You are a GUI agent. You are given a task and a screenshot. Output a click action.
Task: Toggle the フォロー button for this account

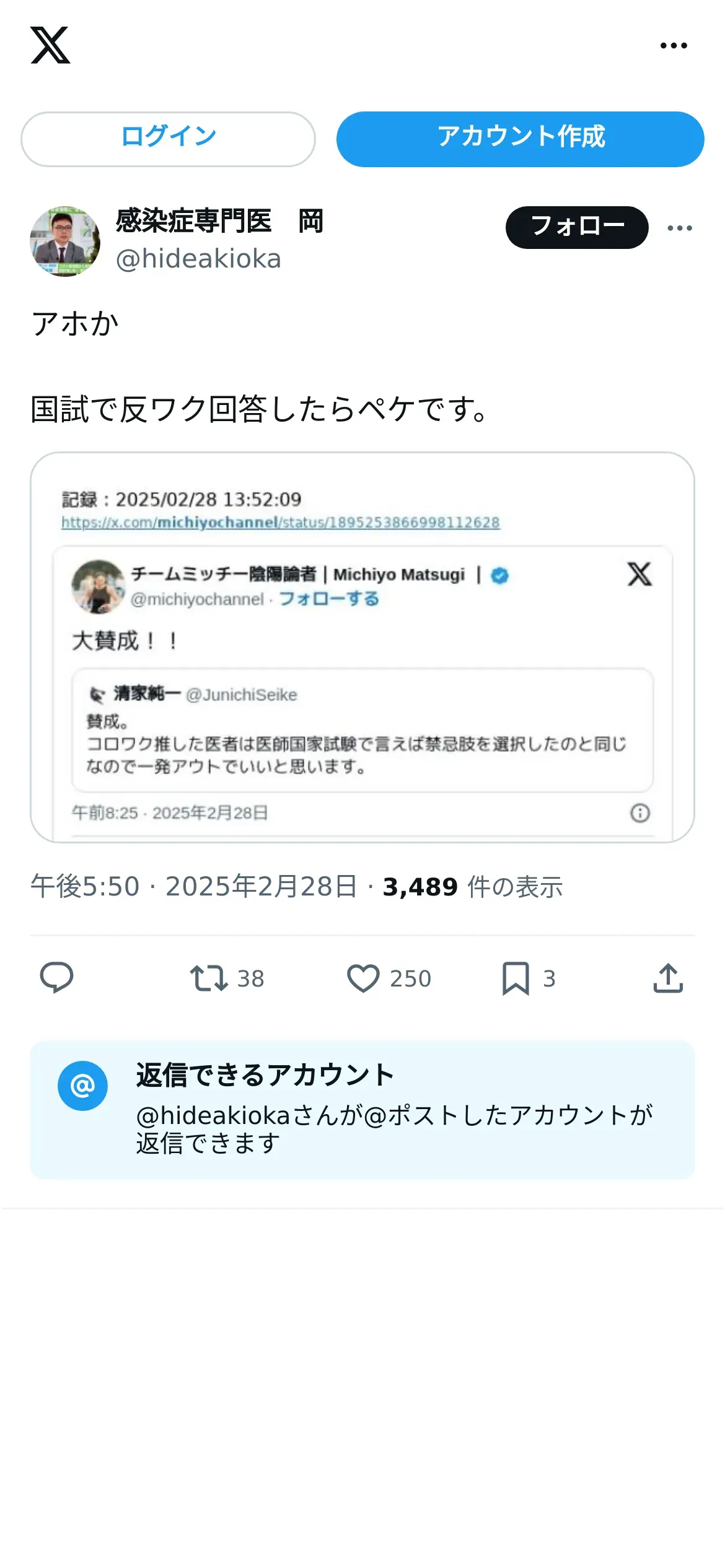coord(577,227)
